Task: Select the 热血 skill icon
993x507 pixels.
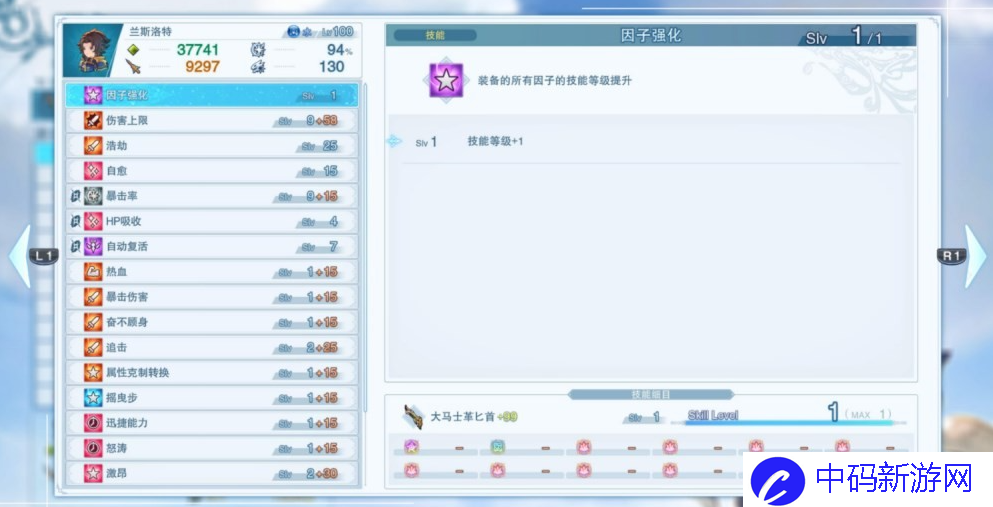Action: (93, 272)
